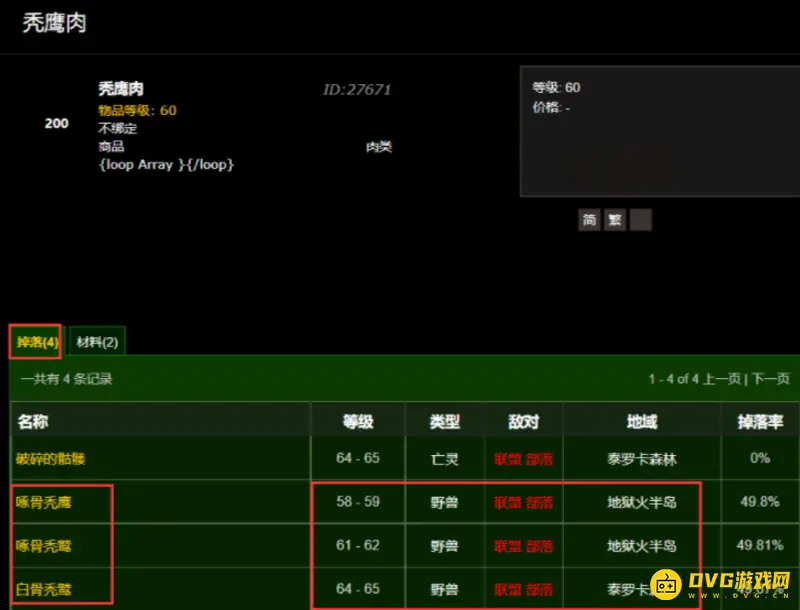Go to 上一页 previous page
The height and width of the screenshot is (610, 800).
722,379
